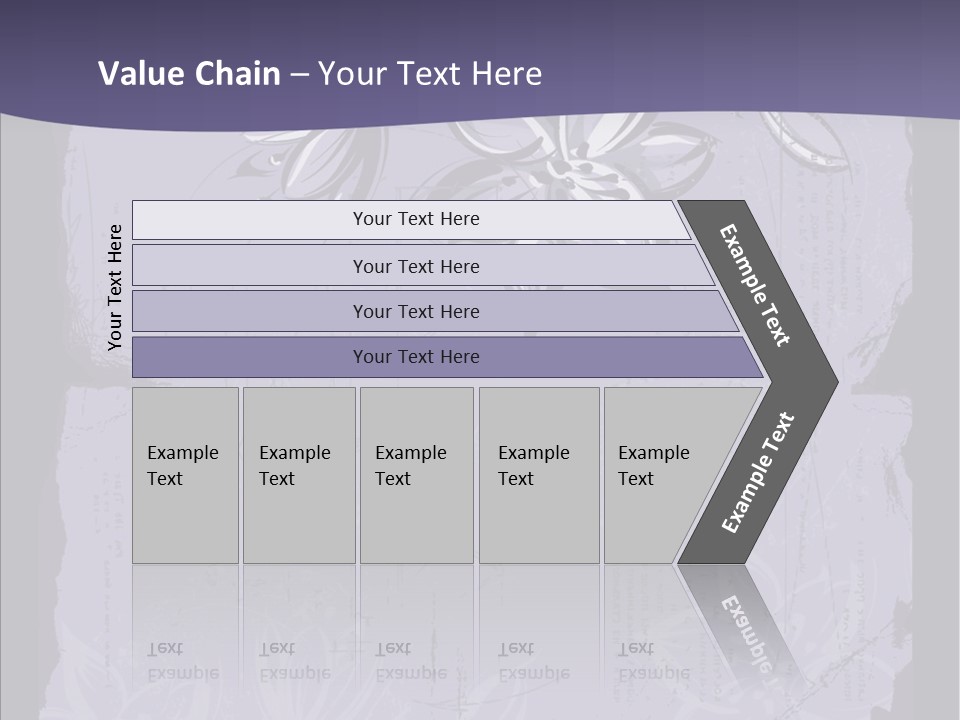Screen dimensions: 960x720
Task: Click the darkest purple 'Your Text Here' bar
Action: pos(448,357)
